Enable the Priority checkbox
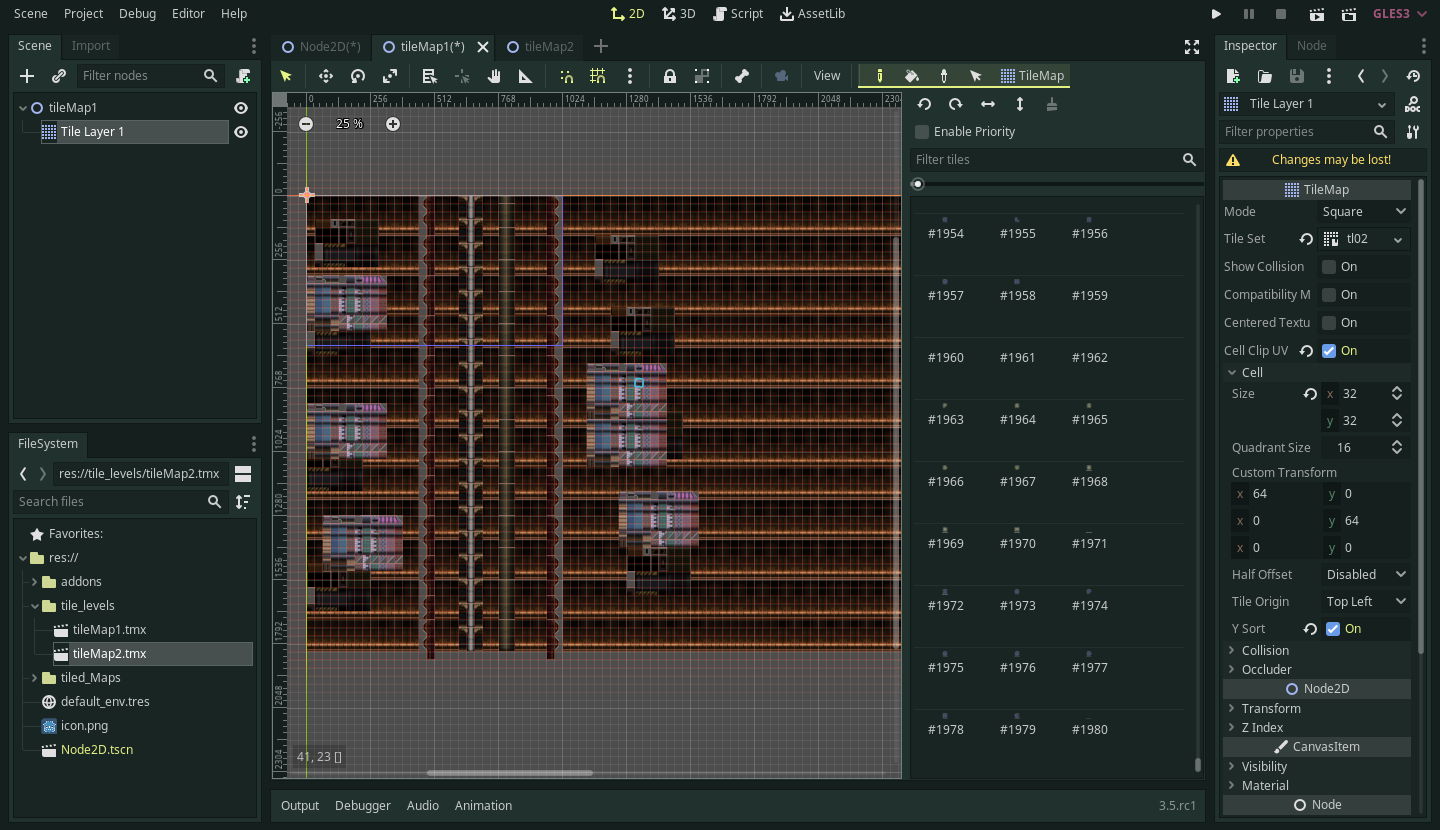This screenshot has height=830, width=1440. [x=921, y=131]
